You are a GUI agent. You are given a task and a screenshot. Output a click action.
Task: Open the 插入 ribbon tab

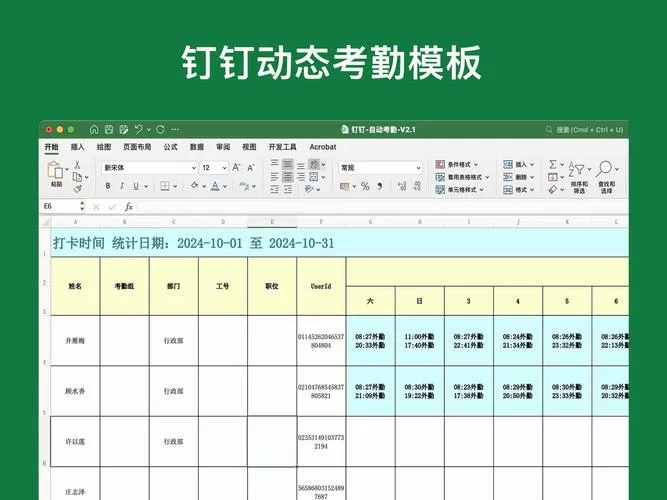(77, 147)
